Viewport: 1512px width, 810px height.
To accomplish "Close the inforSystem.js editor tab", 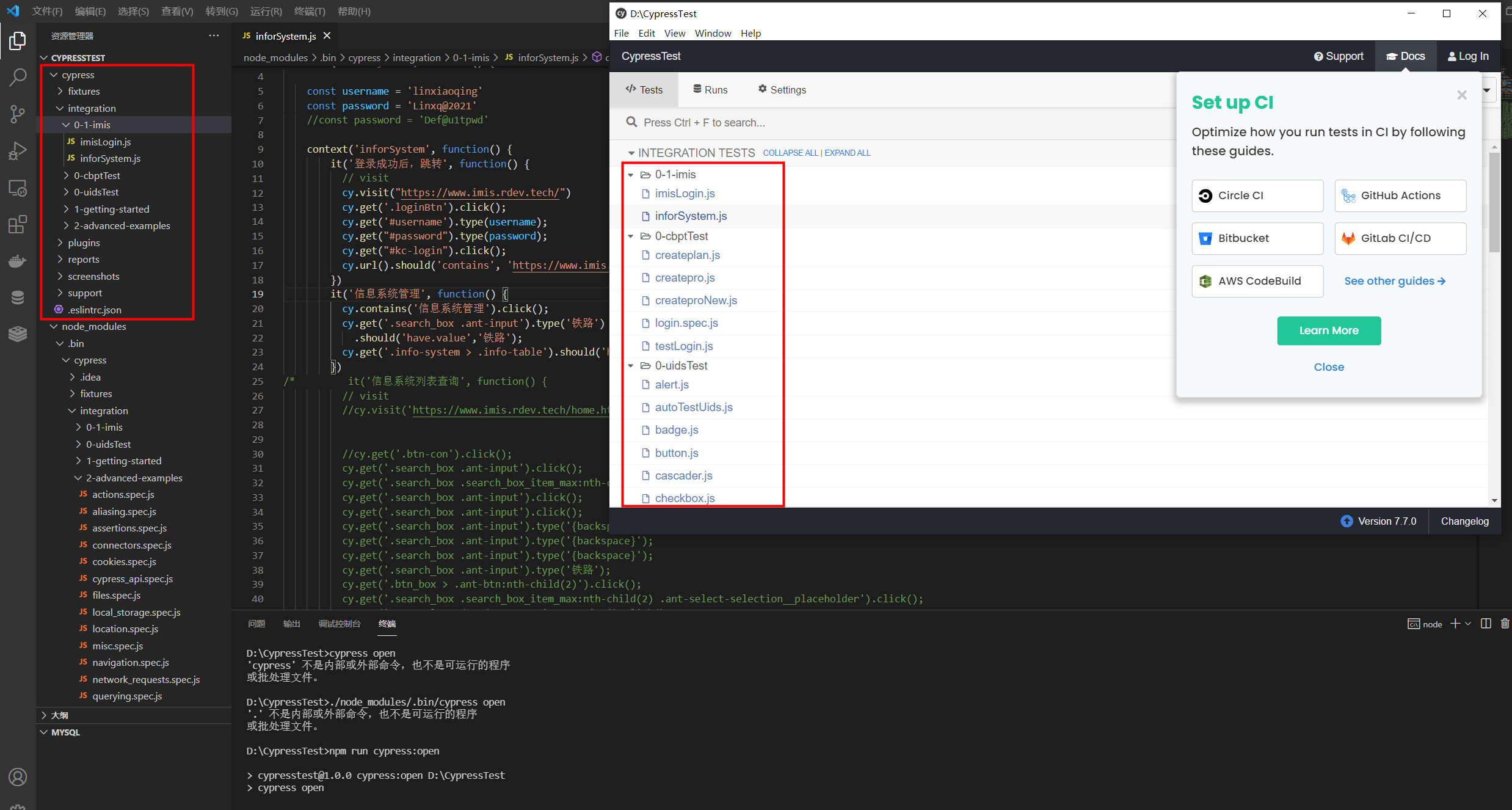I will 327,36.
